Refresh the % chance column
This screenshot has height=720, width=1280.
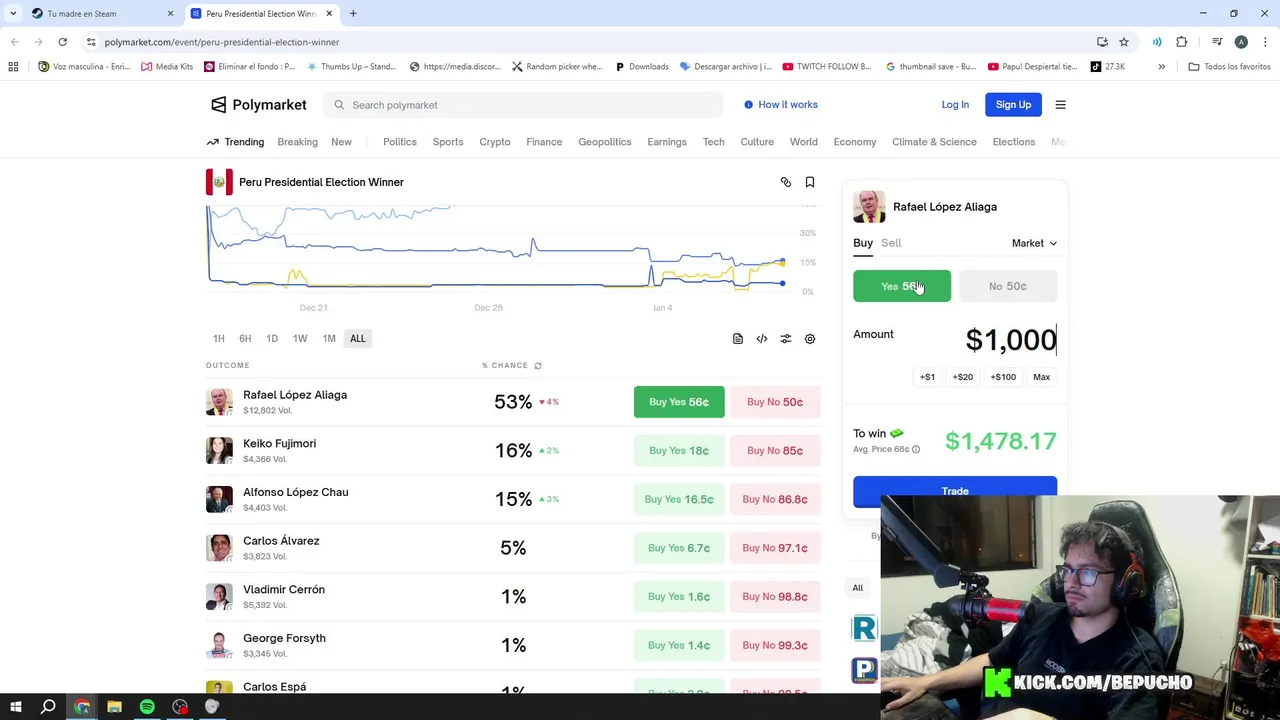pos(538,366)
